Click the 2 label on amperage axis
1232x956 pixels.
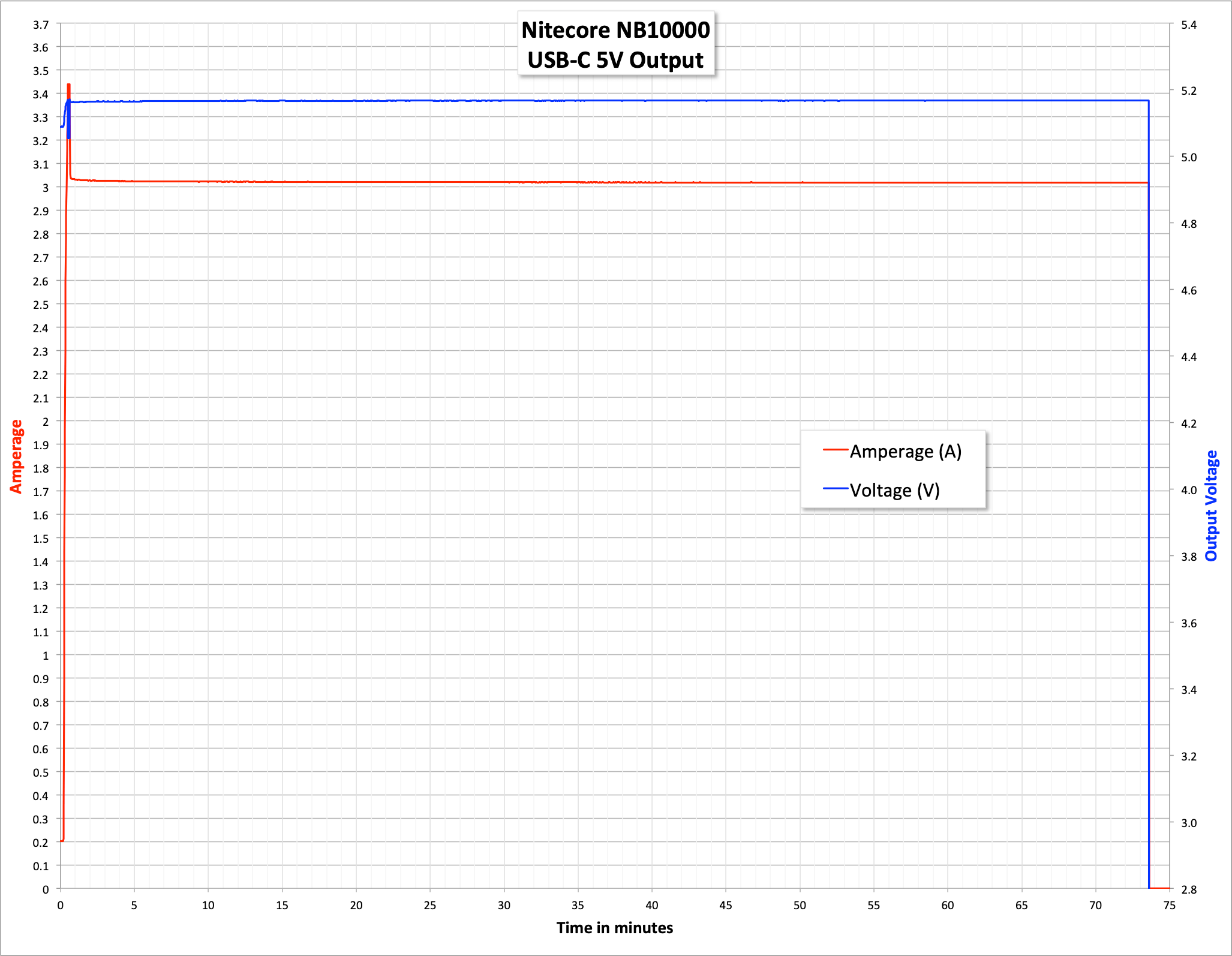click(46, 422)
